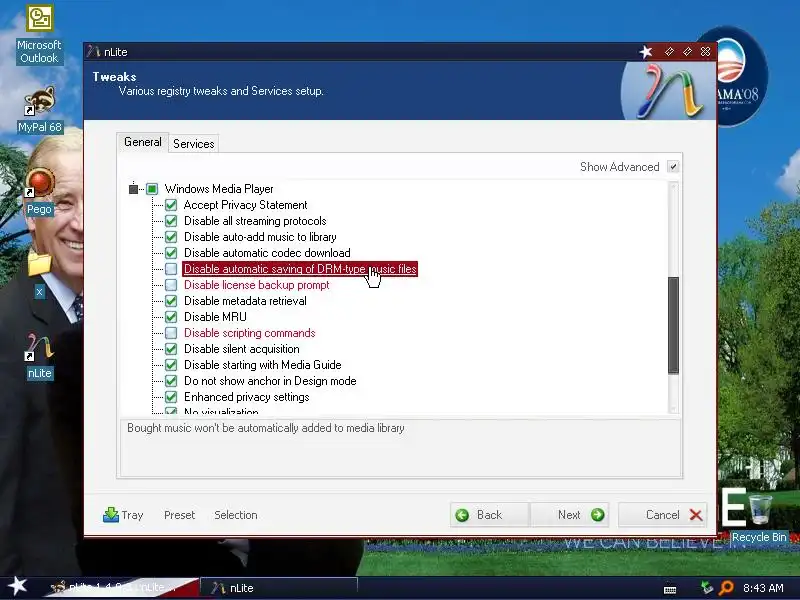Uncheck Disable metadata retrieval

[171, 301]
